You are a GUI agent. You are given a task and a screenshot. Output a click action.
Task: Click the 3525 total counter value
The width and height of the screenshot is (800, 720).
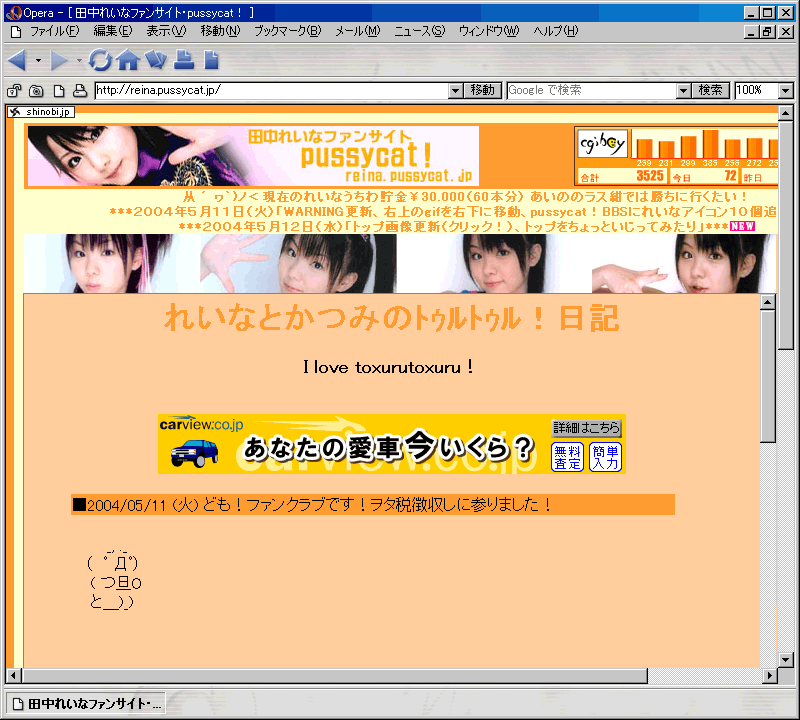(649, 176)
